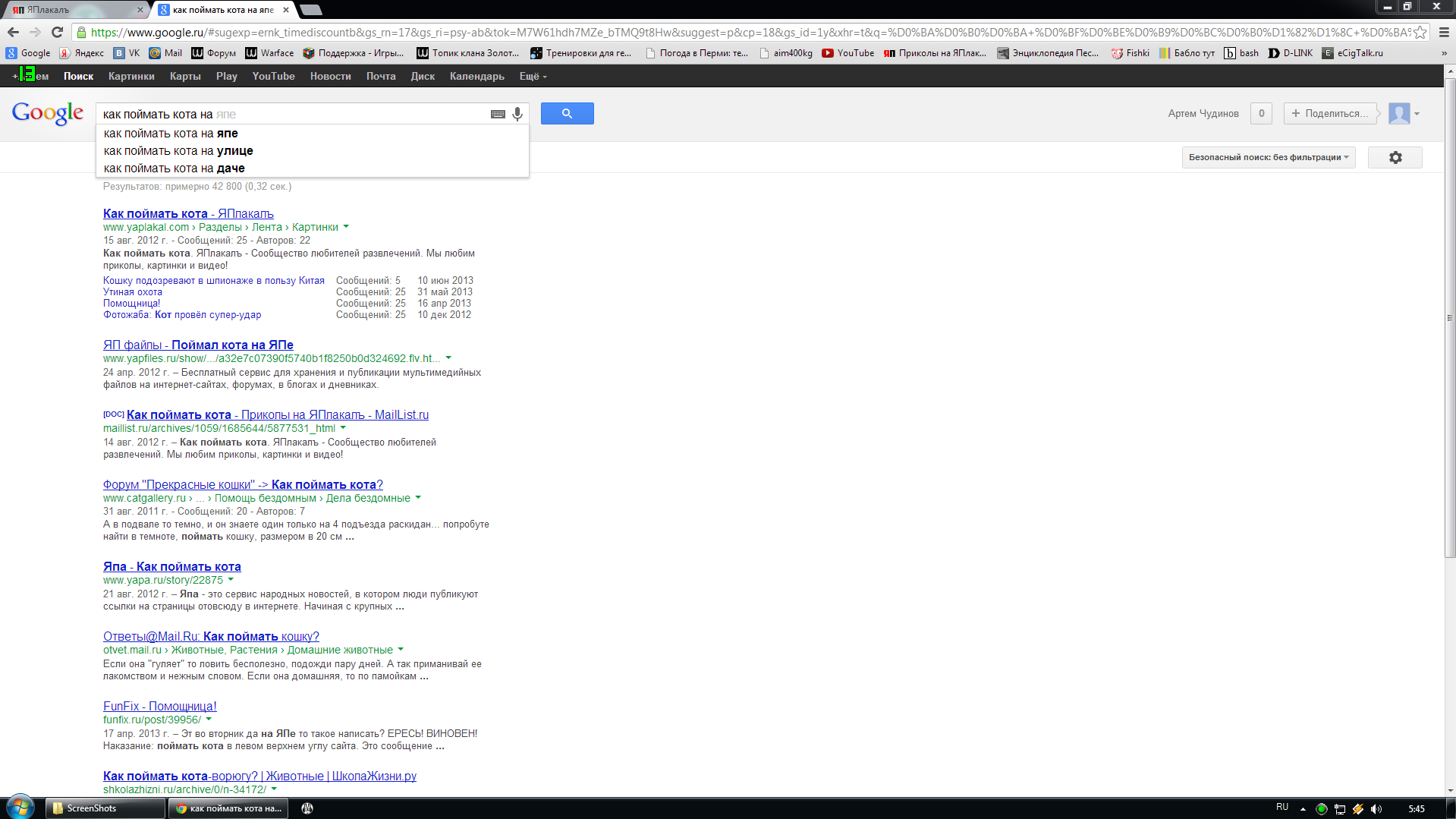Open the on-screen keyboard icon in search box
The height and width of the screenshot is (819, 1456).
point(498,114)
